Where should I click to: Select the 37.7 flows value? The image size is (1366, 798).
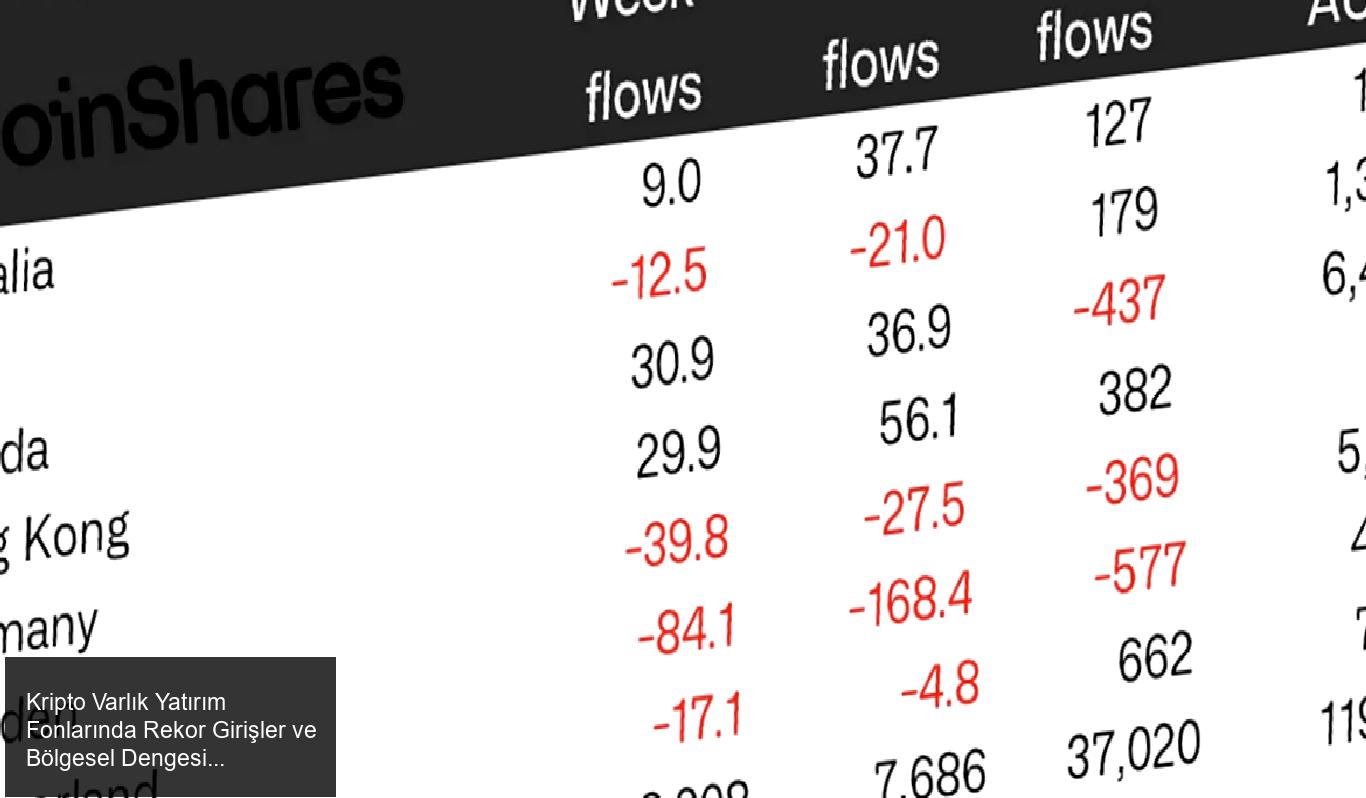[897, 154]
